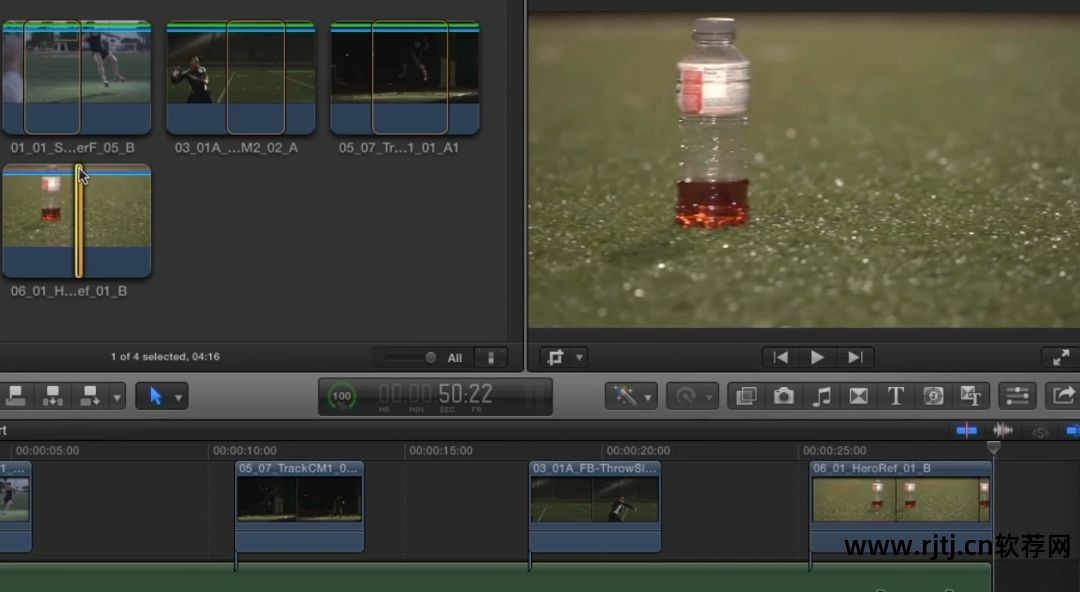Viewport: 1080px width, 592px height.
Task: Click timeline ruler at 00:00:20:00
Action: tap(638, 451)
